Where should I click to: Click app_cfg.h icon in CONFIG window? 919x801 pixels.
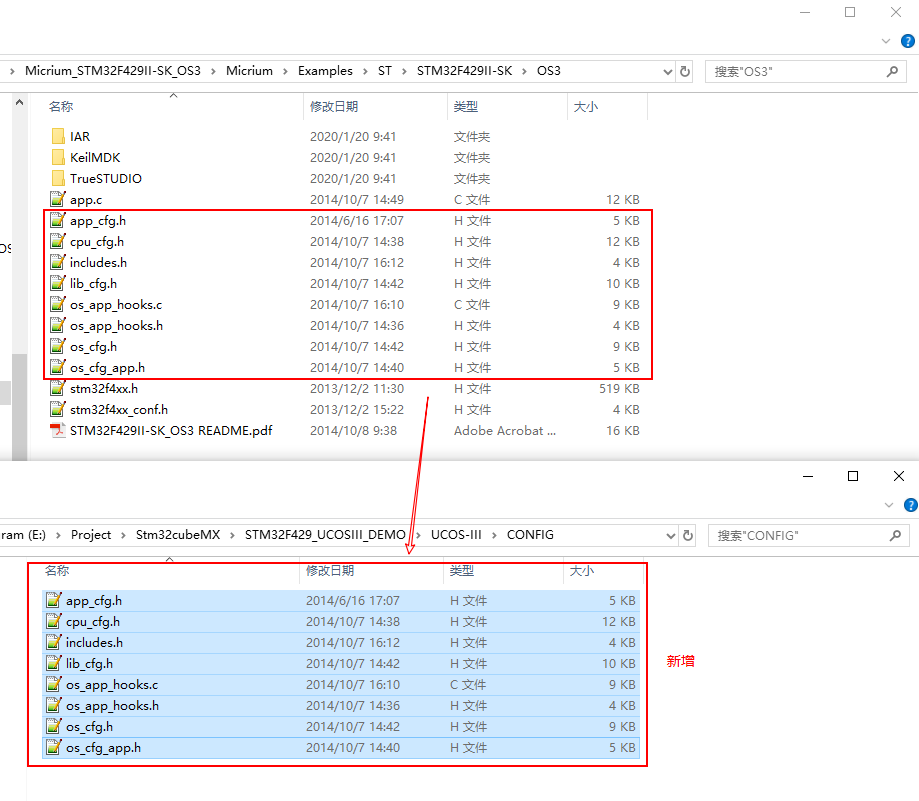pos(53,601)
